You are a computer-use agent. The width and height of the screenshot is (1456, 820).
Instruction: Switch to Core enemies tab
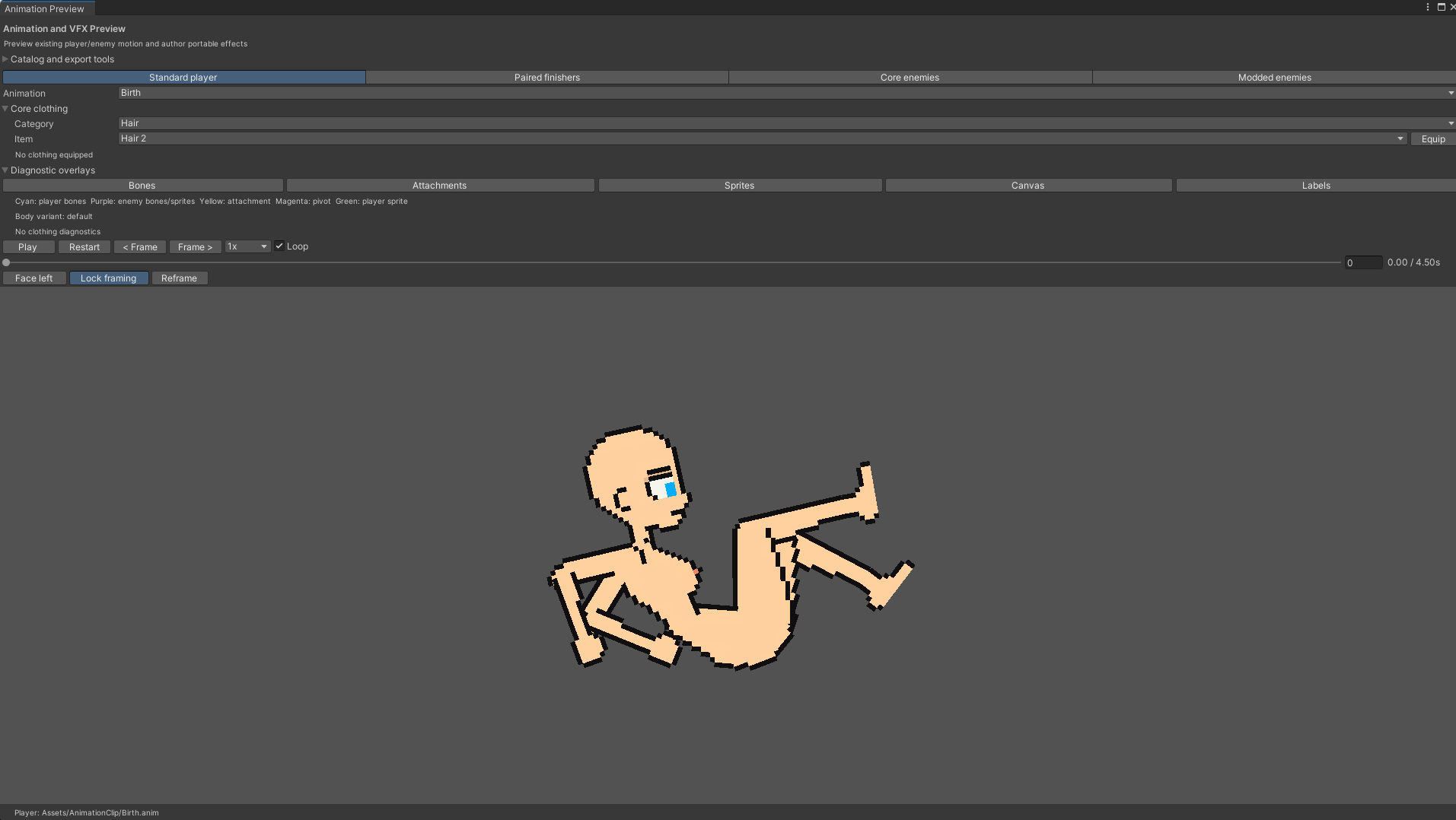(x=910, y=78)
